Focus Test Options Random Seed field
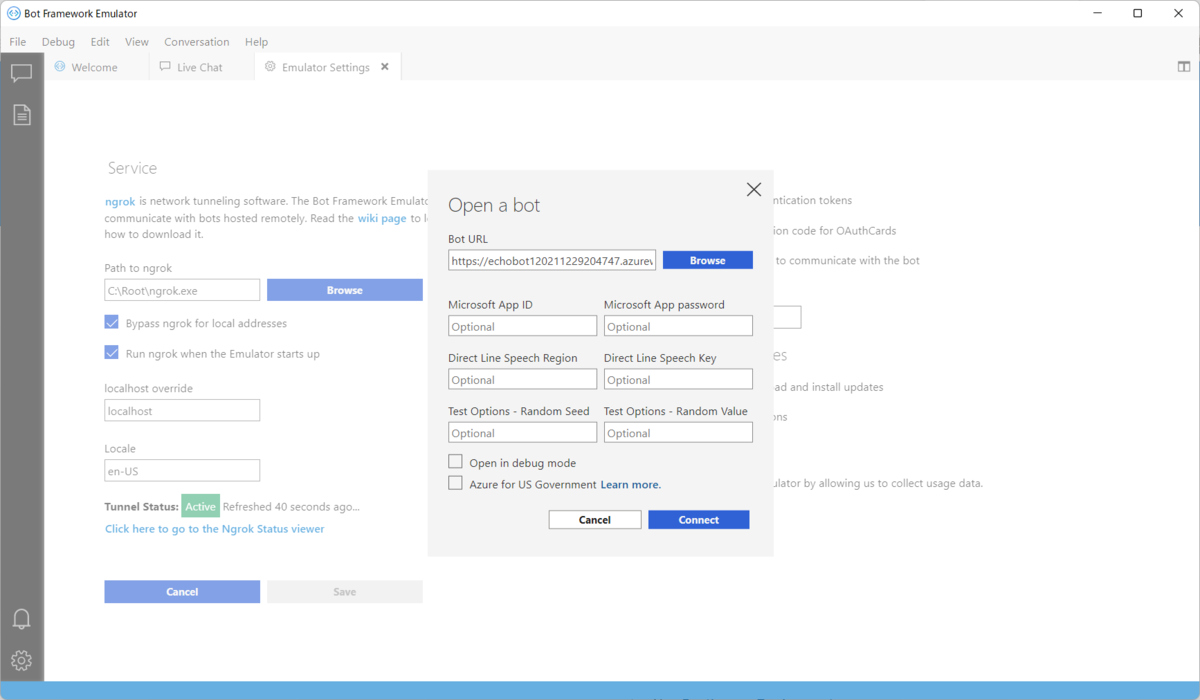This screenshot has width=1200, height=700. 522,432
